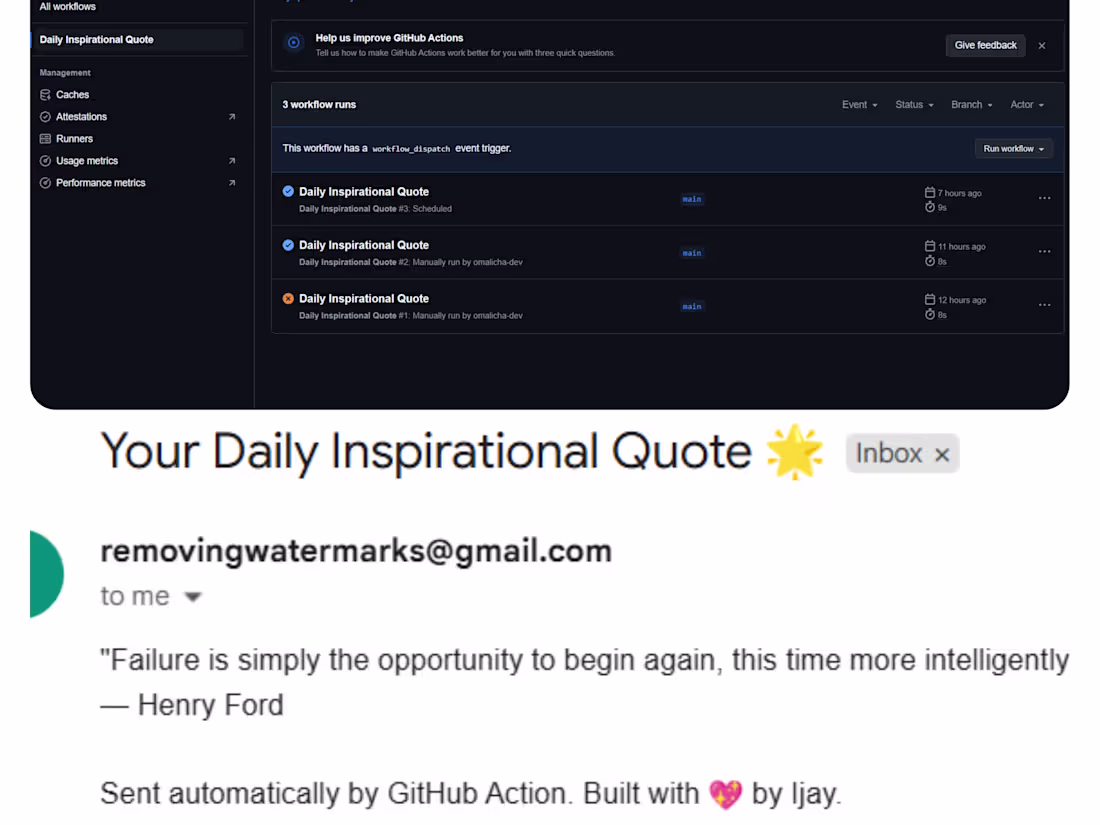Screen dimensions: 1100x825
Task: Click the sender's avatar in the email
Action: [x=44, y=573]
